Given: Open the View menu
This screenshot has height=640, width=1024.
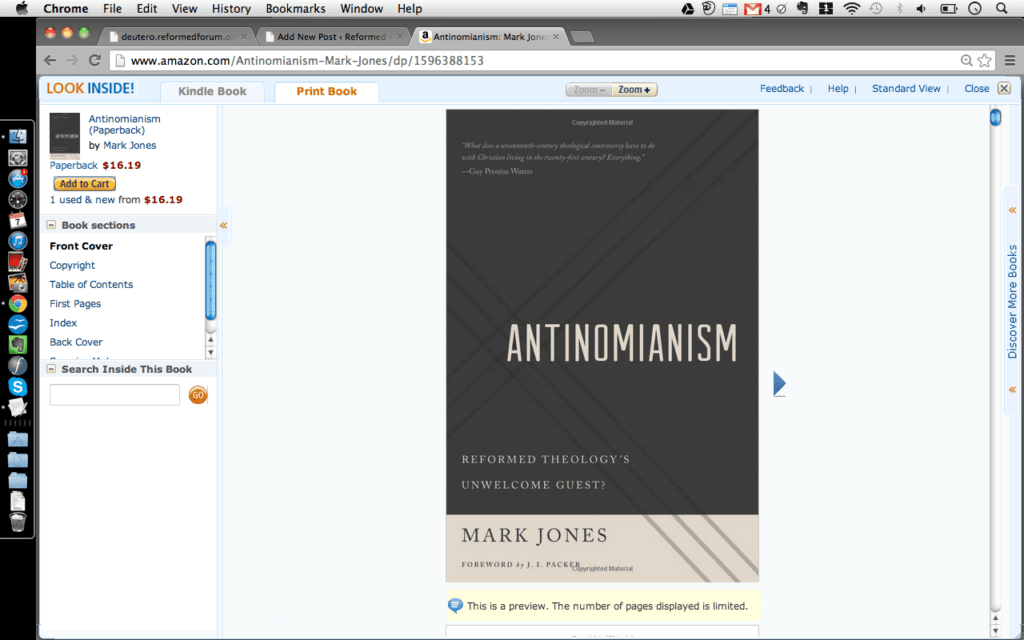Looking at the screenshot, I should (184, 8).
